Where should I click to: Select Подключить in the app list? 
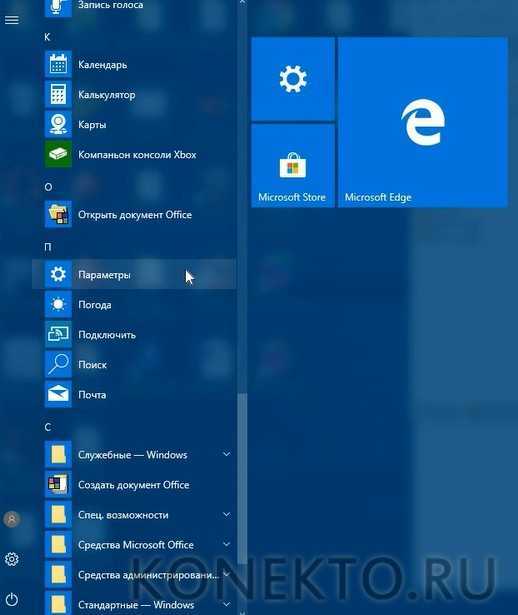pyautogui.click(x=134, y=334)
